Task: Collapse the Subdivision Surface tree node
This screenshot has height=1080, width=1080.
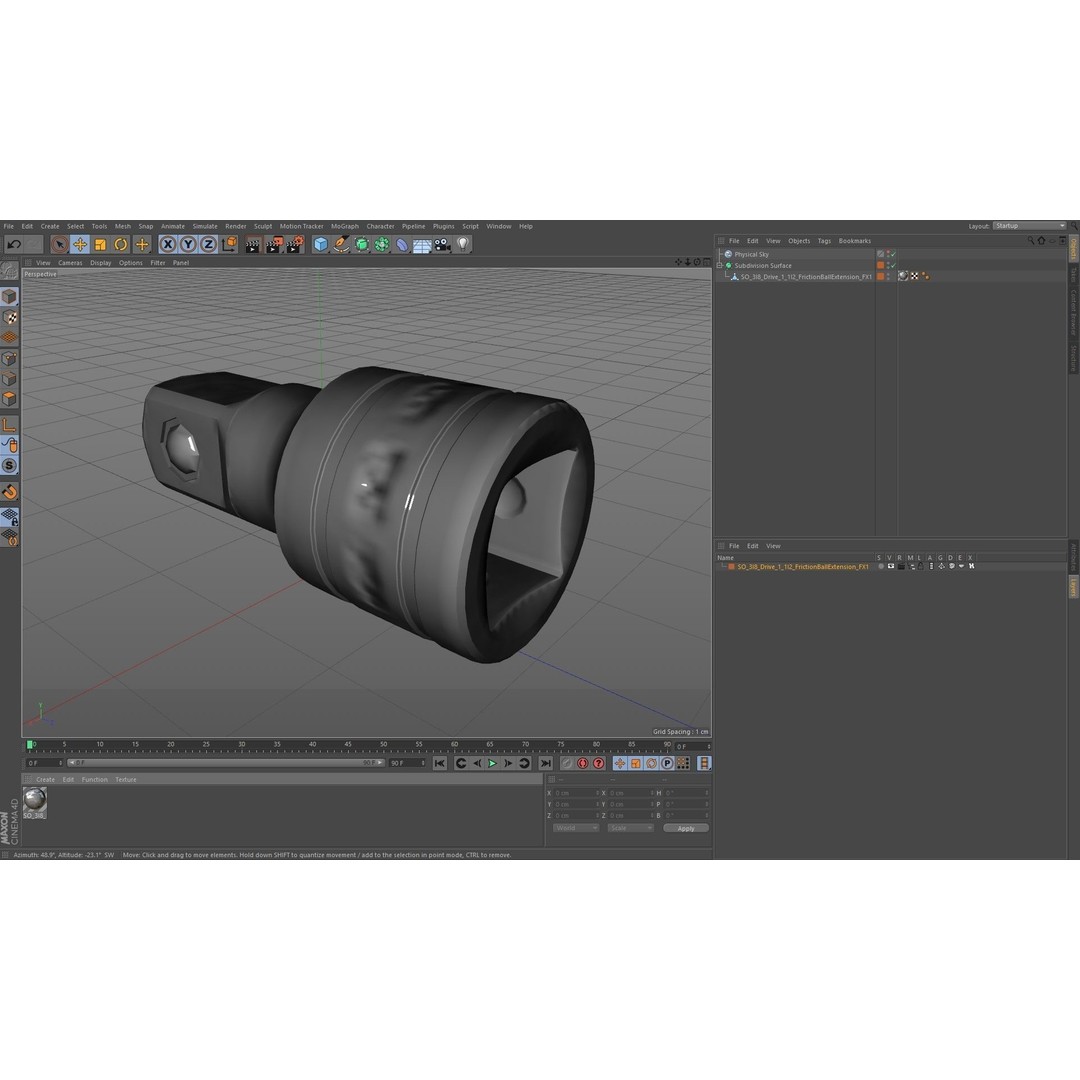Action: 720,265
